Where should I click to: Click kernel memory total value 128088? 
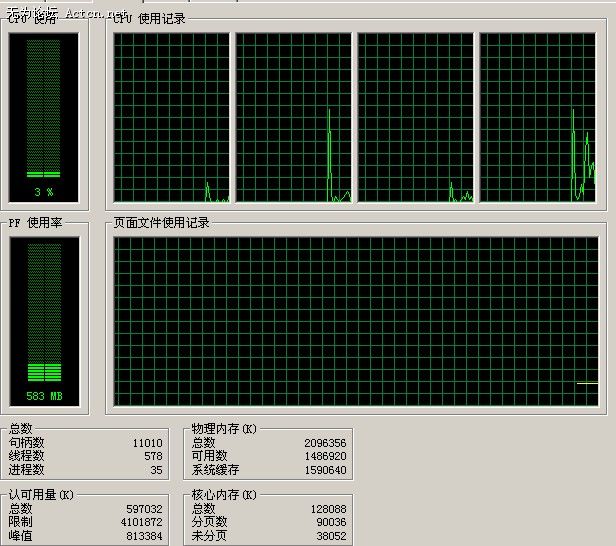click(328, 509)
